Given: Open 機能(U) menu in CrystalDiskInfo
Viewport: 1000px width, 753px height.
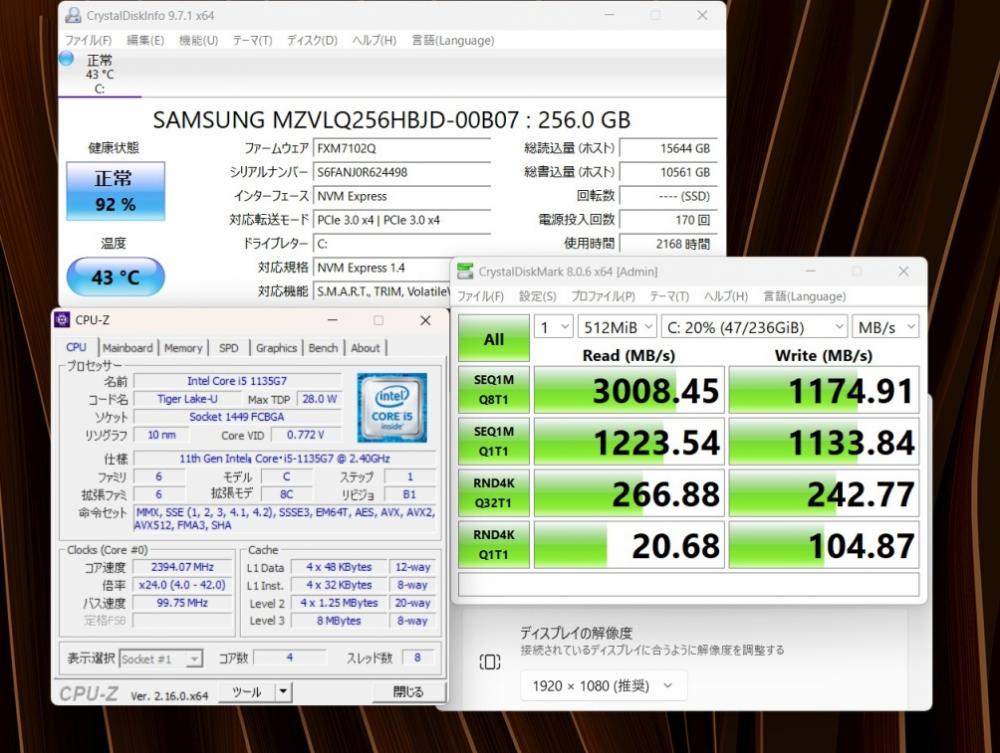Looking at the screenshot, I should tap(198, 40).
